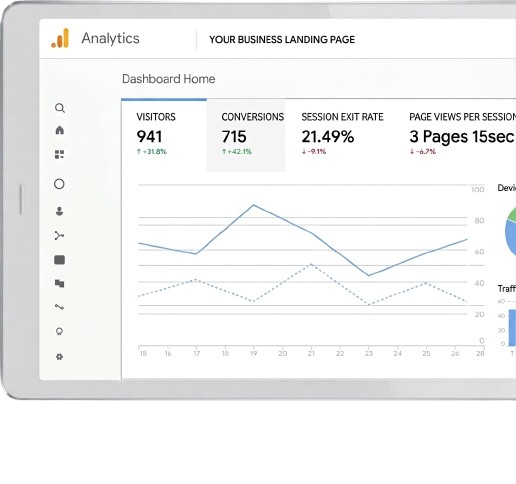This screenshot has width=516, height=484.
Task: Select the Session Exit Rate tab
Action: (x=342, y=136)
